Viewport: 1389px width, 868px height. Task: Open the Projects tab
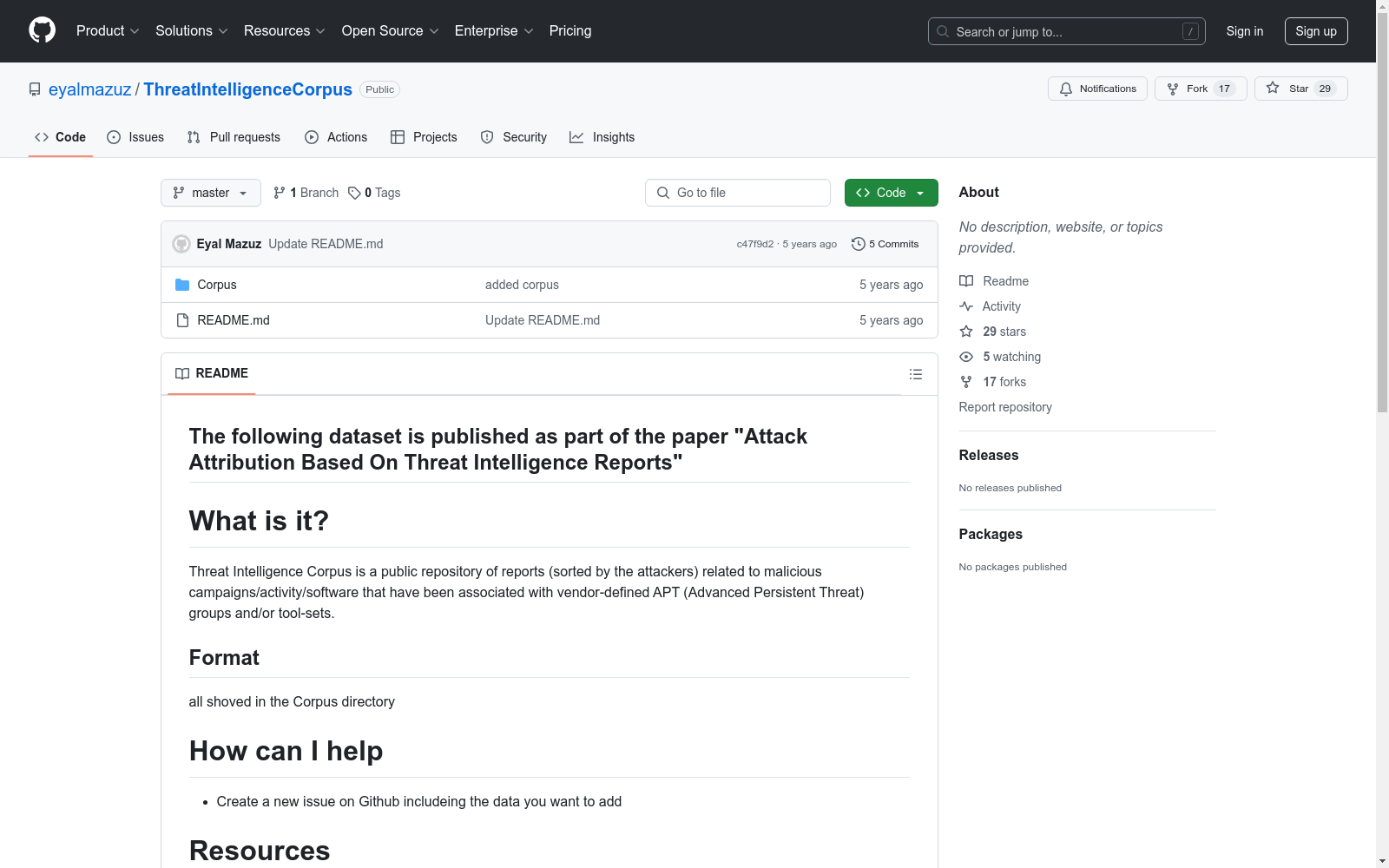click(424, 137)
